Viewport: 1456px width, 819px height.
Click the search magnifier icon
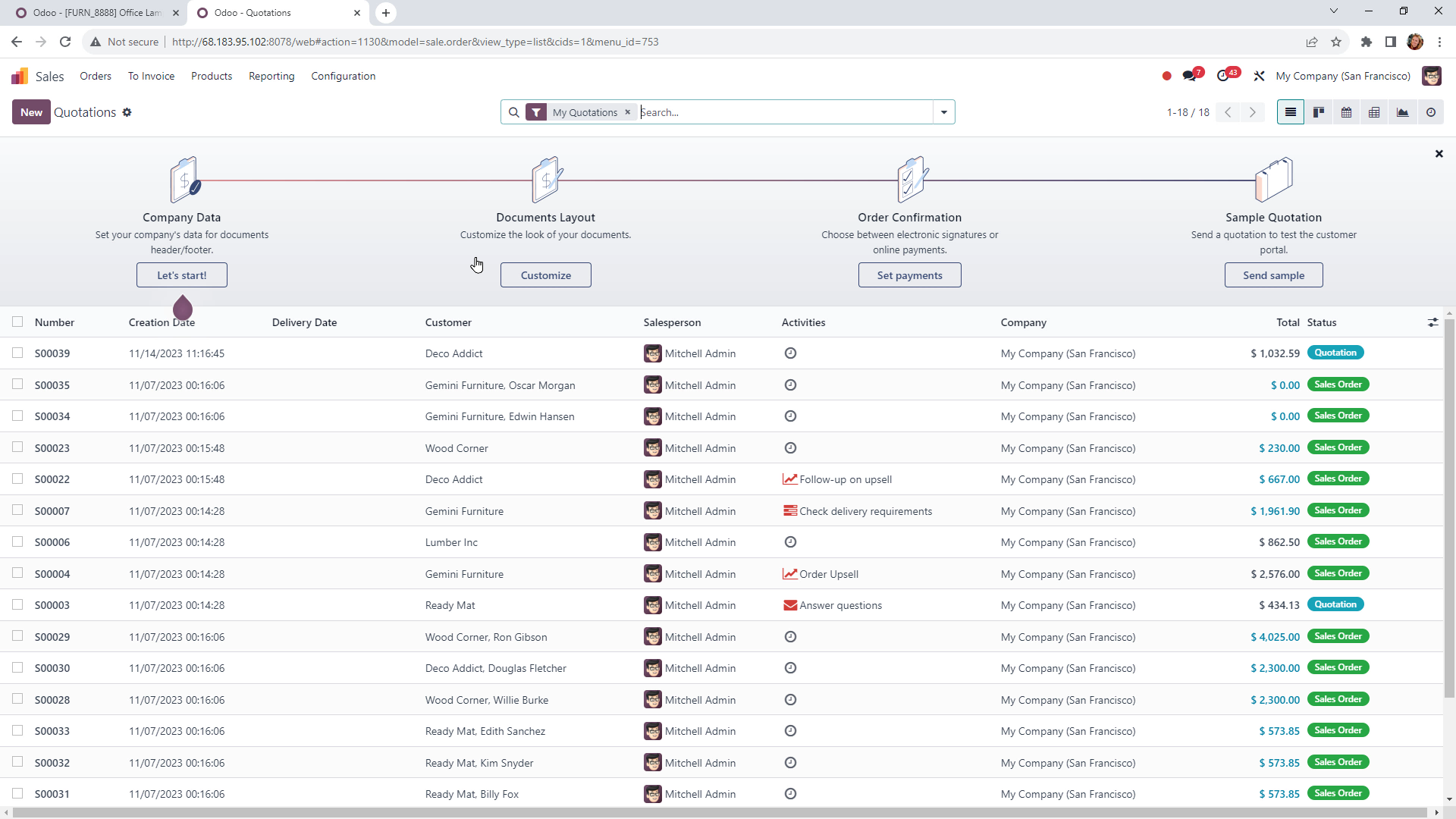[514, 112]
